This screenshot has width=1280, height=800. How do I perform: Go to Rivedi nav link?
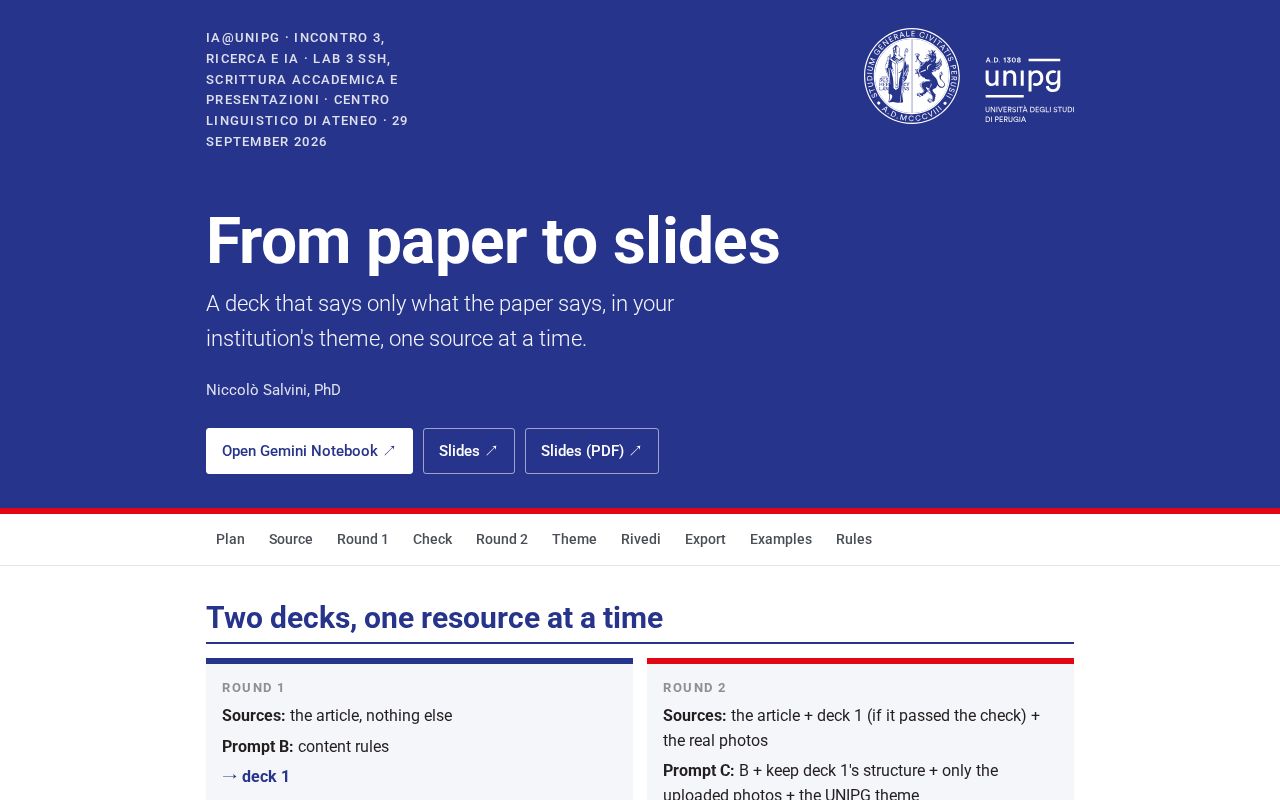[x=641, y=539]
